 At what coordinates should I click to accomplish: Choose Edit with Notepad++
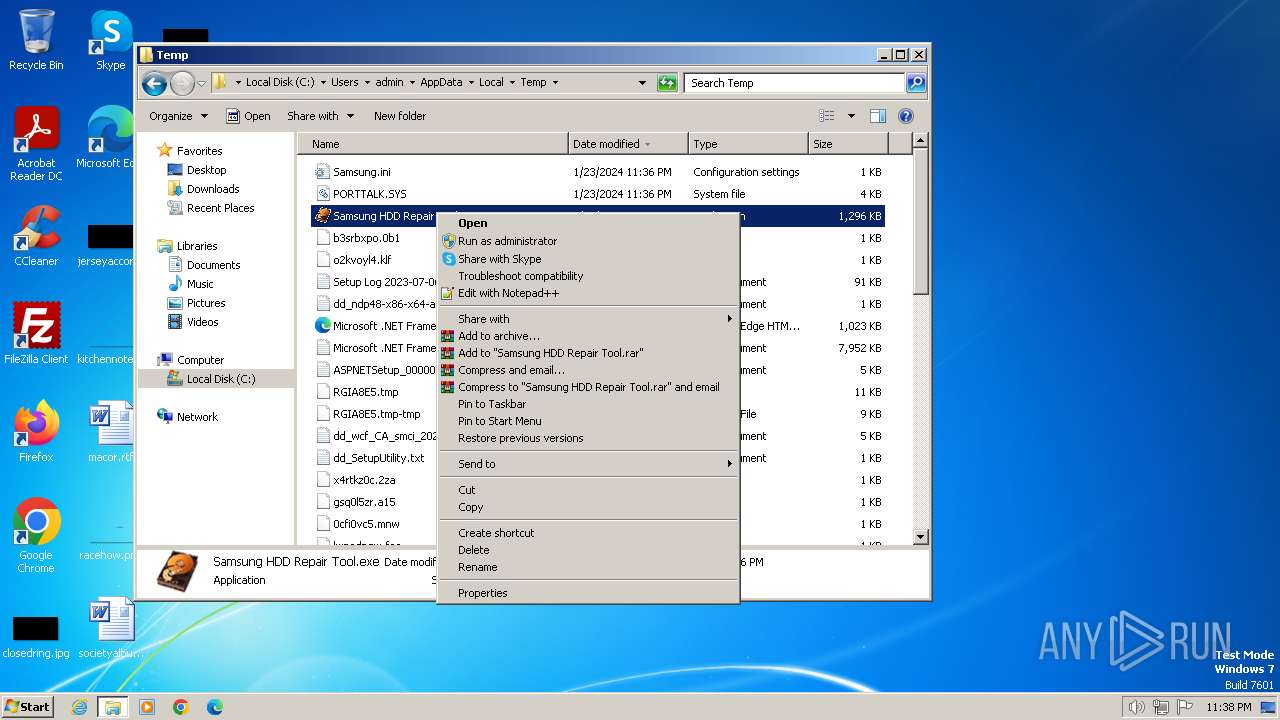pos(588,293)
